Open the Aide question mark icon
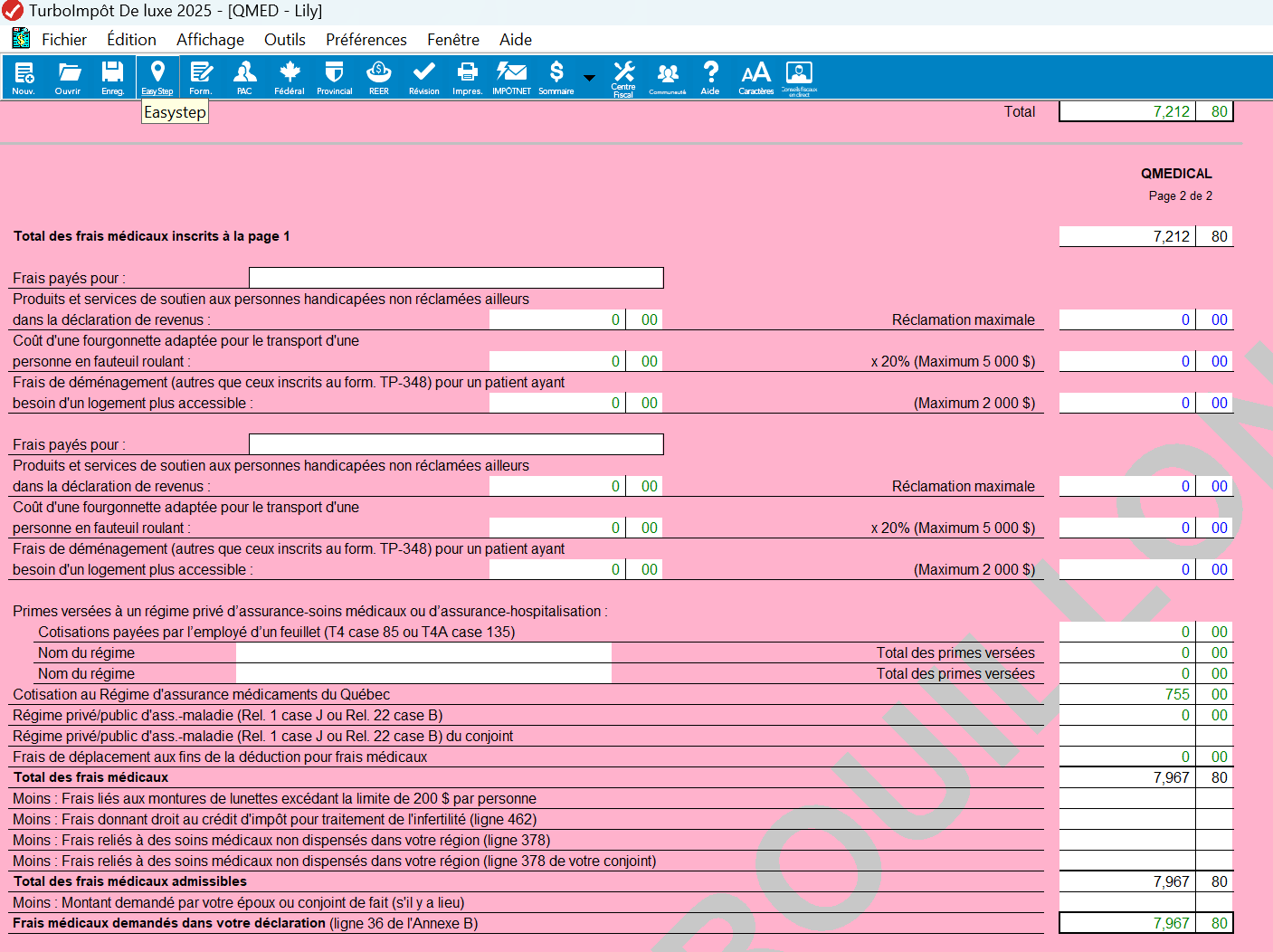 point(711,78)
